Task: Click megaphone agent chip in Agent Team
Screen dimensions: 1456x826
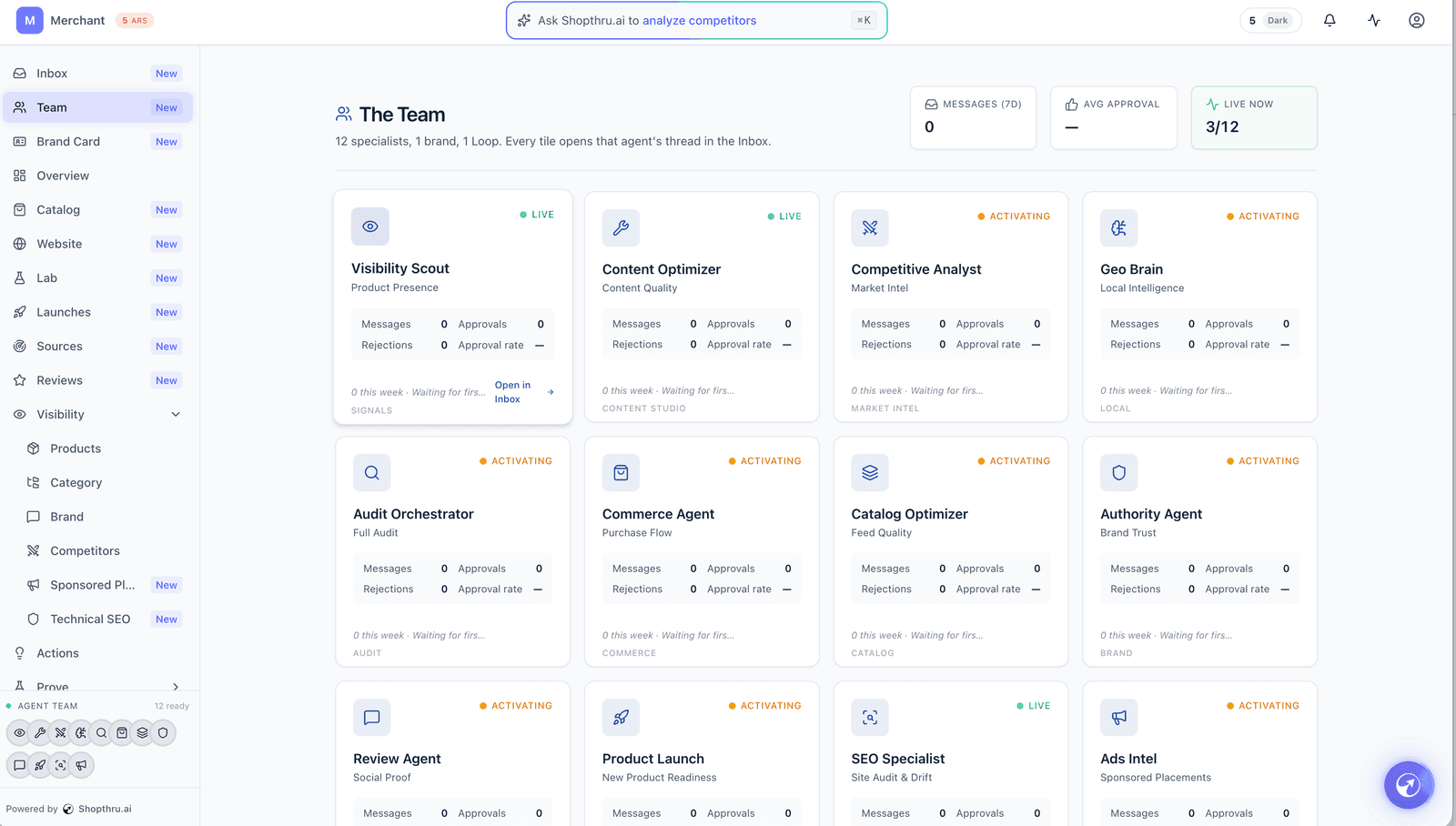Action: coord(81,765)
